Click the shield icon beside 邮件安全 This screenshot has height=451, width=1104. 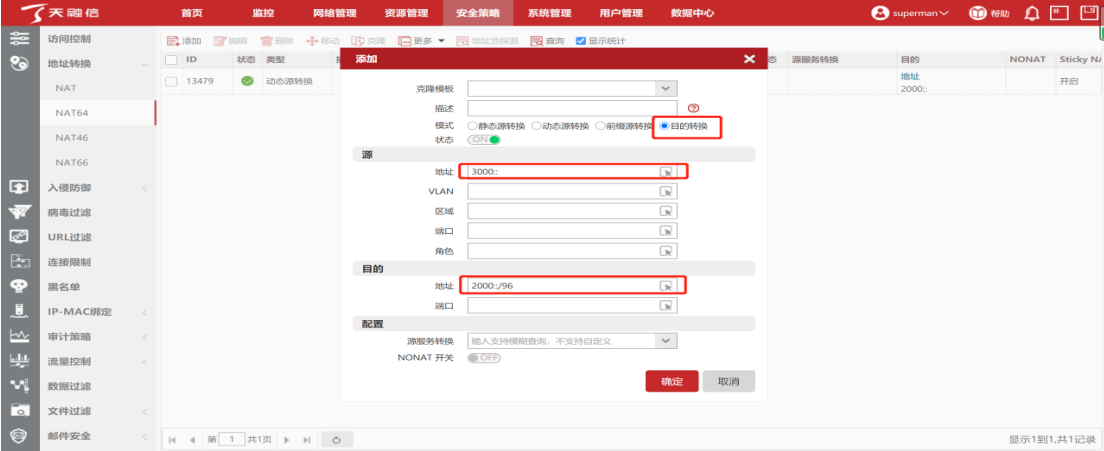click(x=19, y=436)
